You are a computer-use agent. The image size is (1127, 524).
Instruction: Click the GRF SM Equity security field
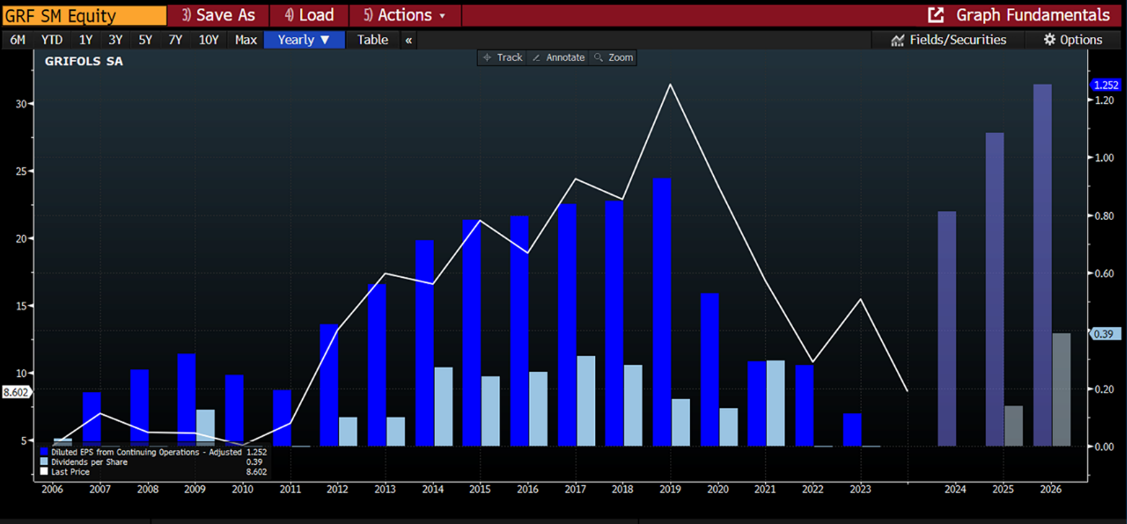tap(83, 15)
